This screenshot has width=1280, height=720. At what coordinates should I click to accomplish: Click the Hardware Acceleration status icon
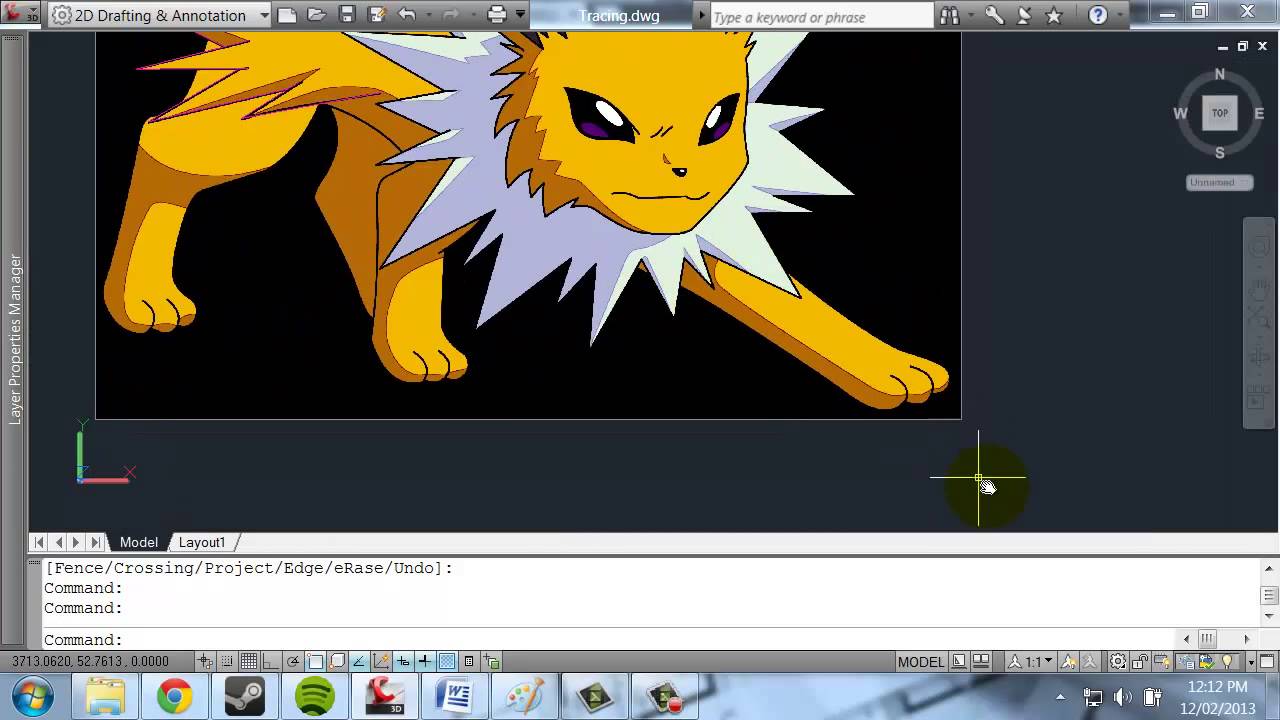click(1161, 661)
